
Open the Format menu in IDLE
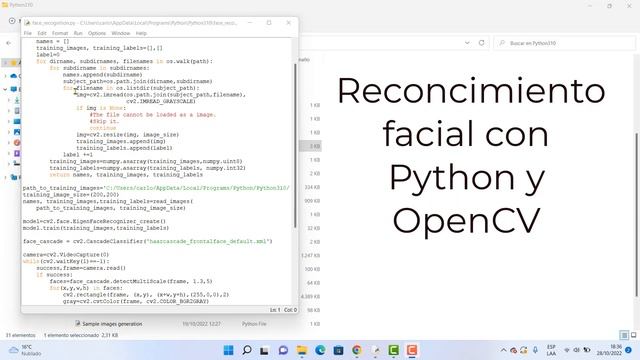[60, 33]
